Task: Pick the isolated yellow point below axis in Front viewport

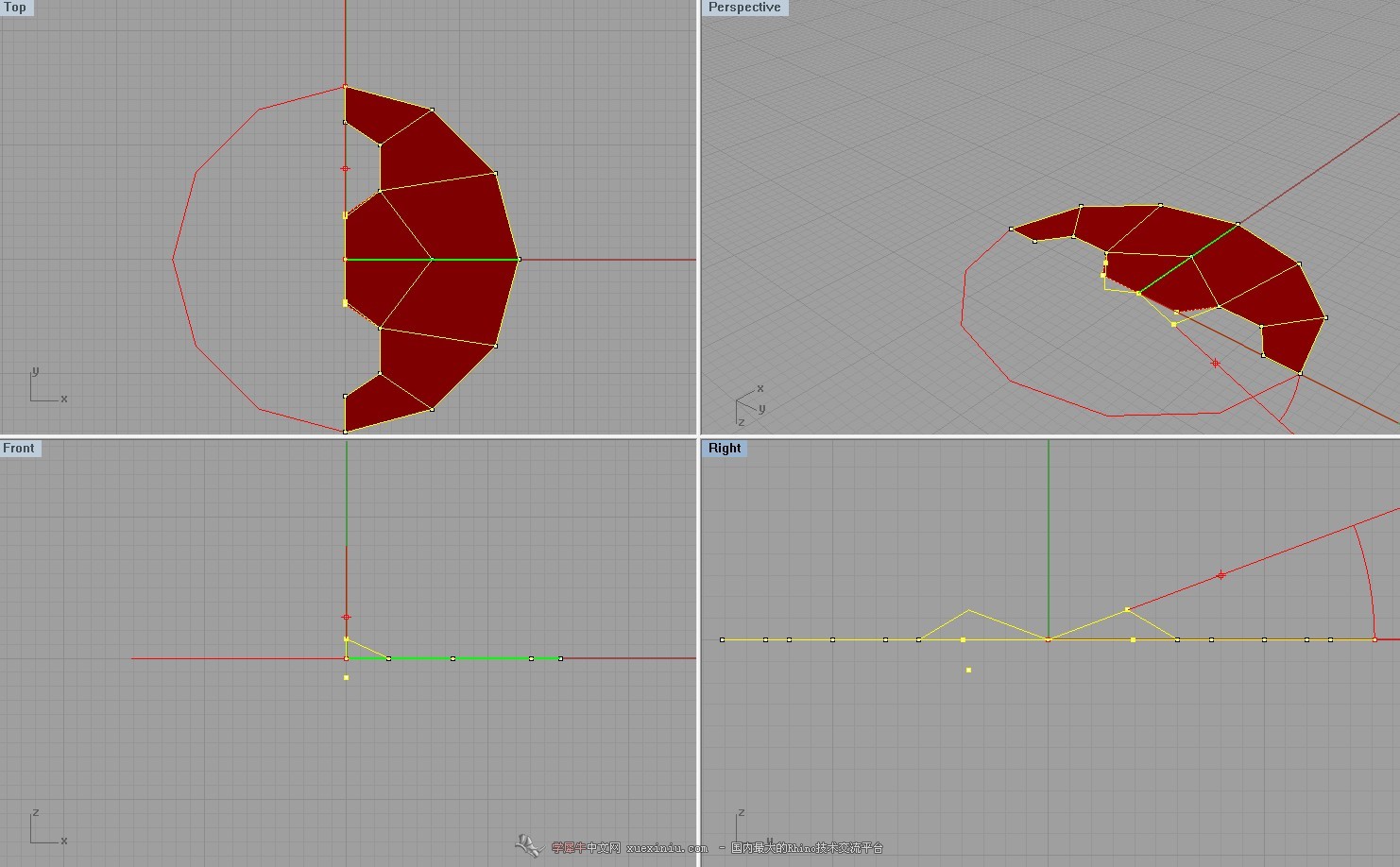Action: 347,678
